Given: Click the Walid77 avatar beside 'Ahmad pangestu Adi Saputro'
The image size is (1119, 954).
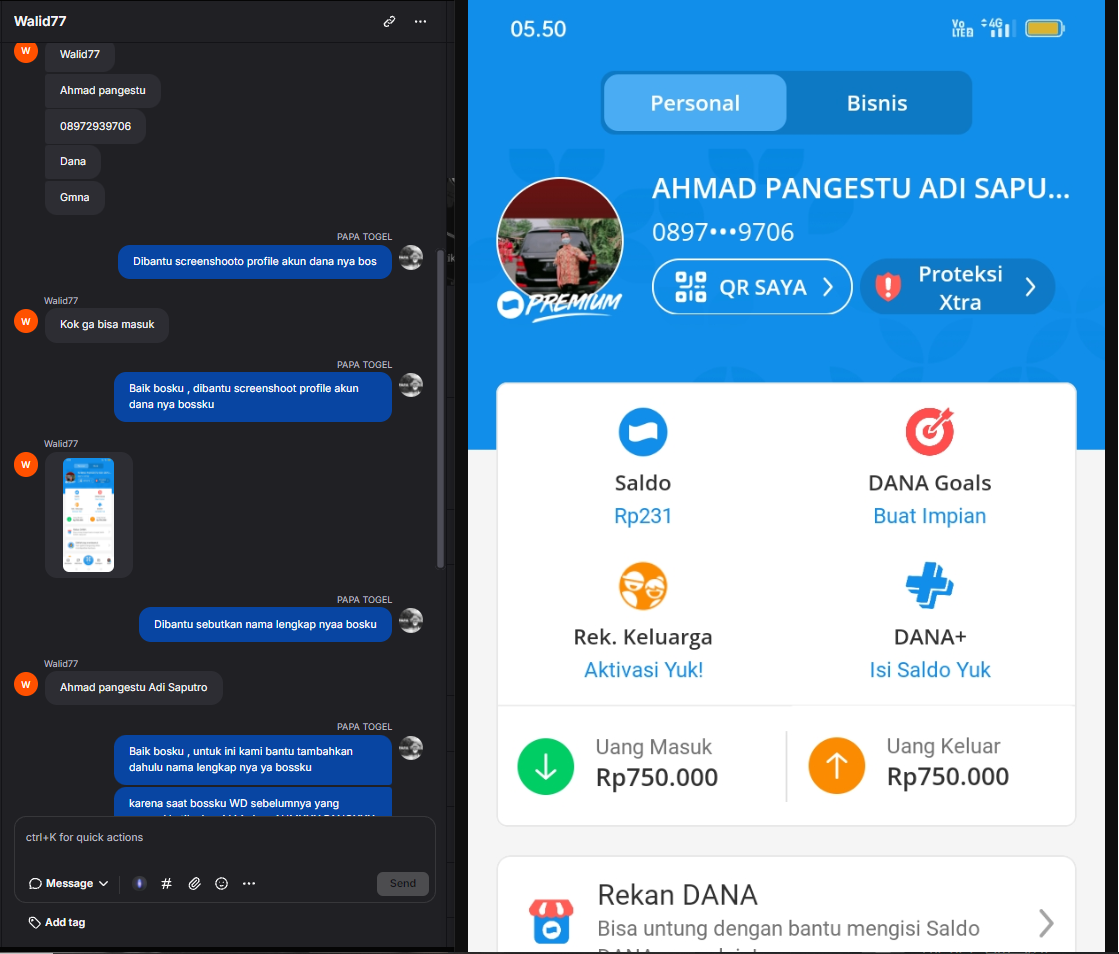Looking at the screenshot, I should [x=26, y=684].
